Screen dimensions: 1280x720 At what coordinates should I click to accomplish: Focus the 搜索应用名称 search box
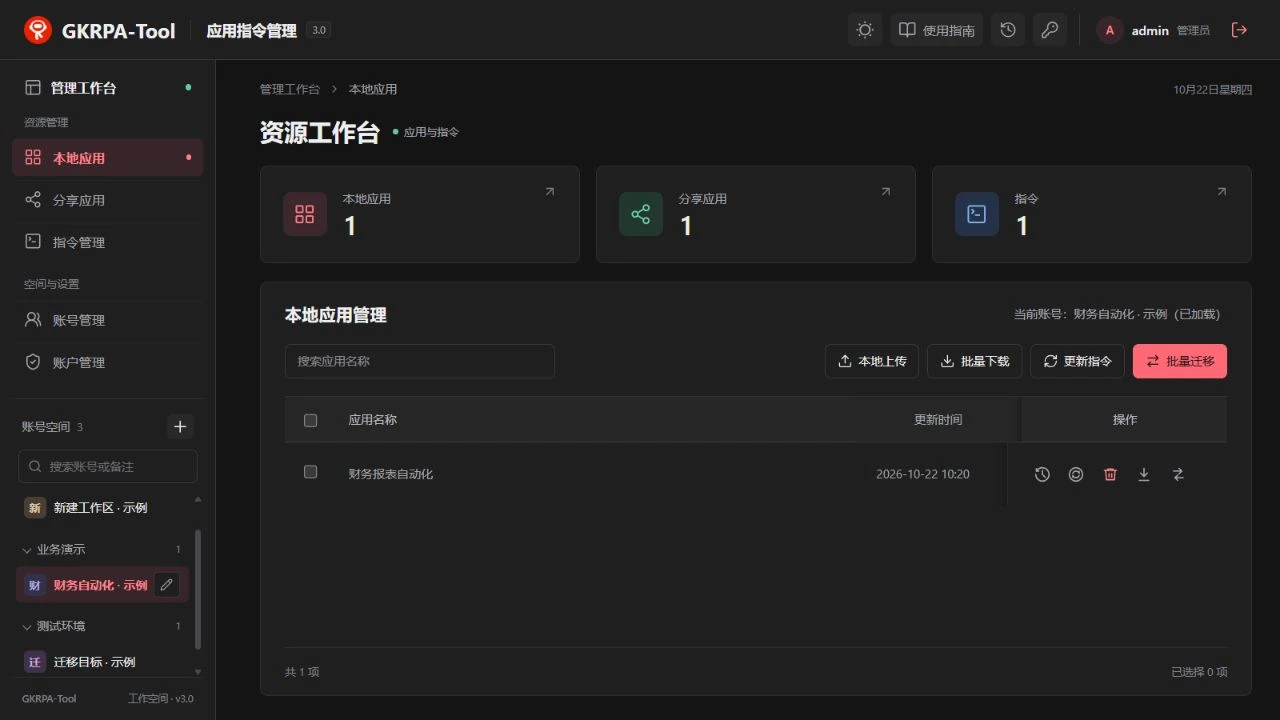point(420,361)
